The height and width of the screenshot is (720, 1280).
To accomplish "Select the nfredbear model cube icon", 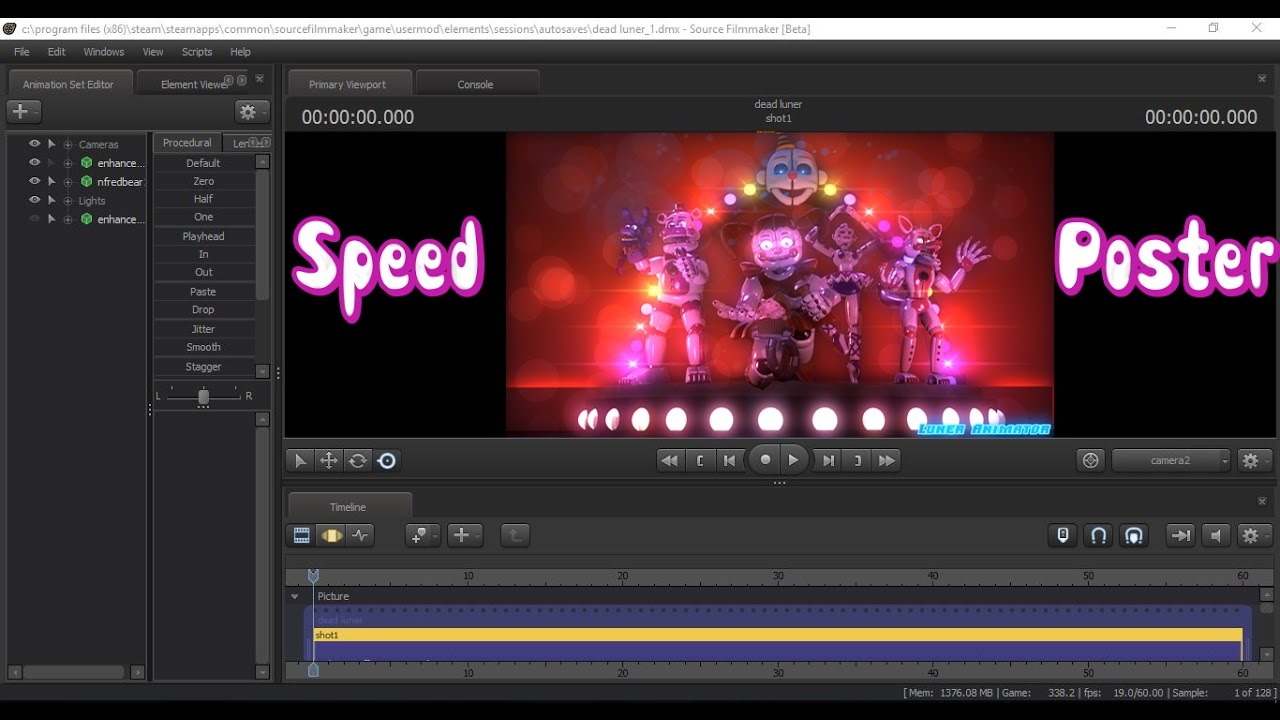I will coord(87,182).
